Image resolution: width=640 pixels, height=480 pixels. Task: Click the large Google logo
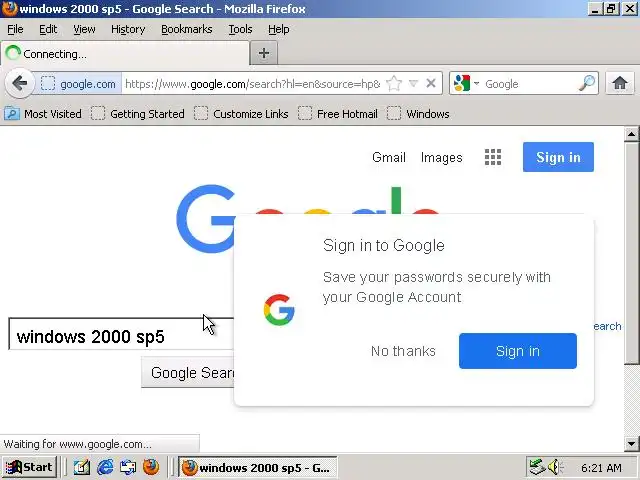(308, 218)
